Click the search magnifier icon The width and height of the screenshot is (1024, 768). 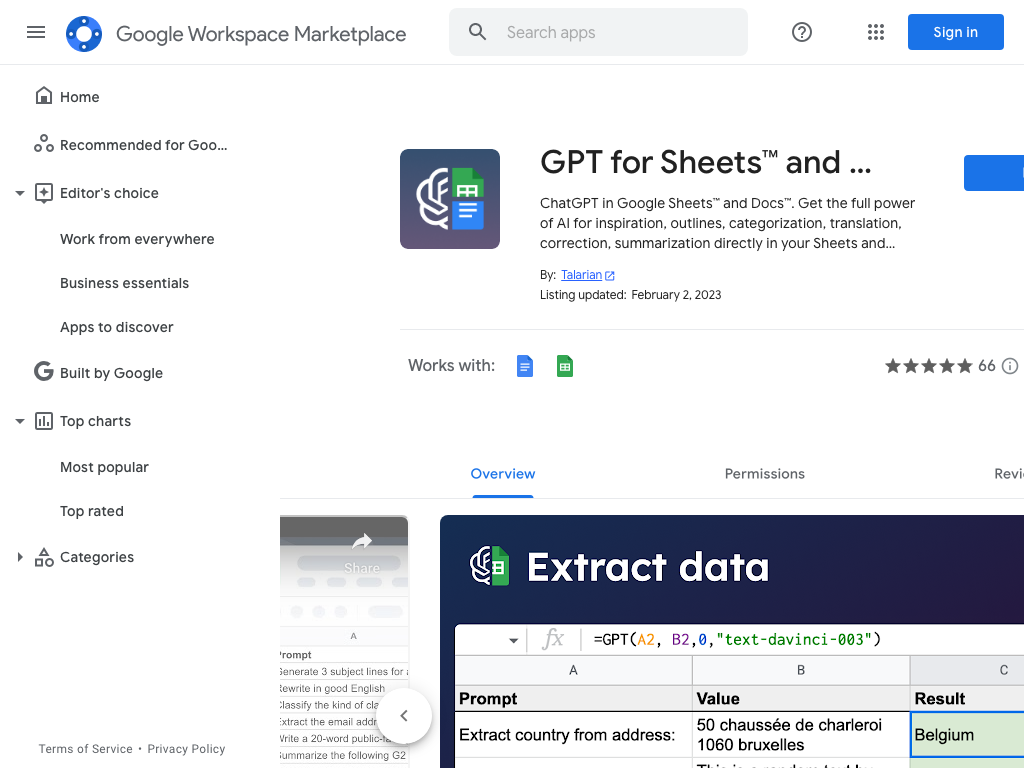477,32
